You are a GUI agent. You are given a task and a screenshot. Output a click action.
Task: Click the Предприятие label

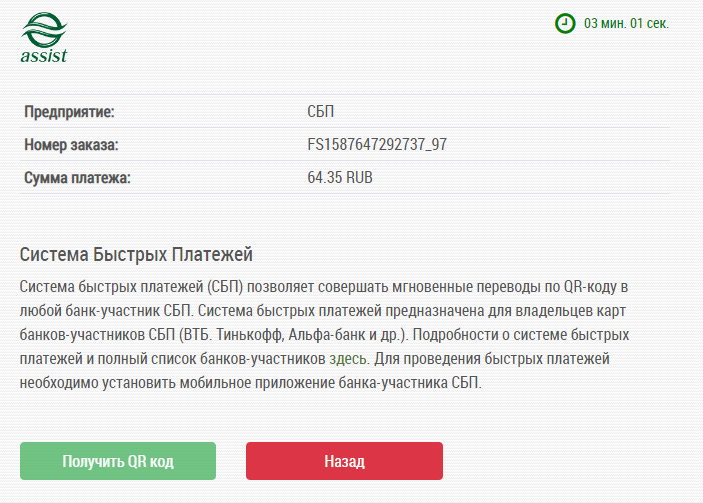click(70, 110)
